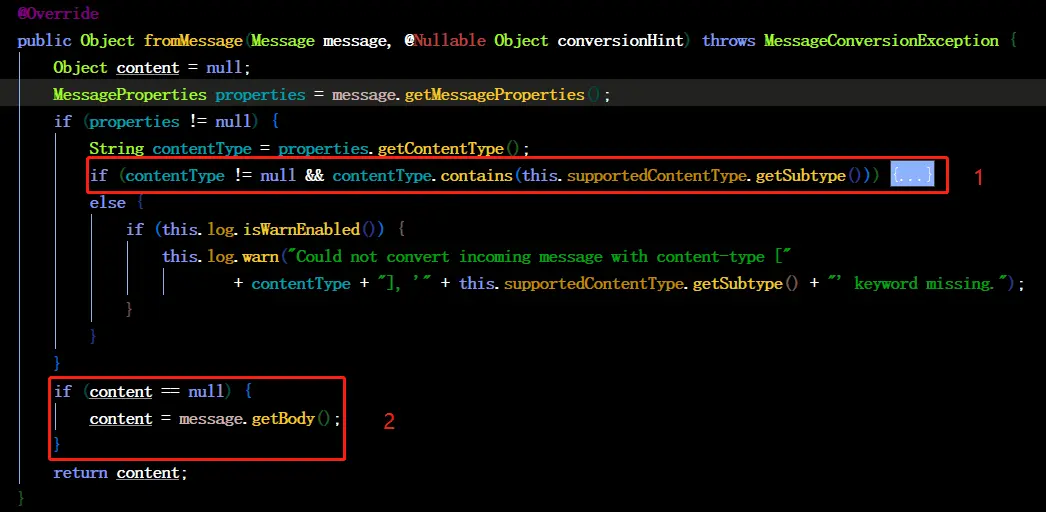The width and height of the screenshot is (1046, 512).
Task: Click the red annotation number 1
Action: 979,177
